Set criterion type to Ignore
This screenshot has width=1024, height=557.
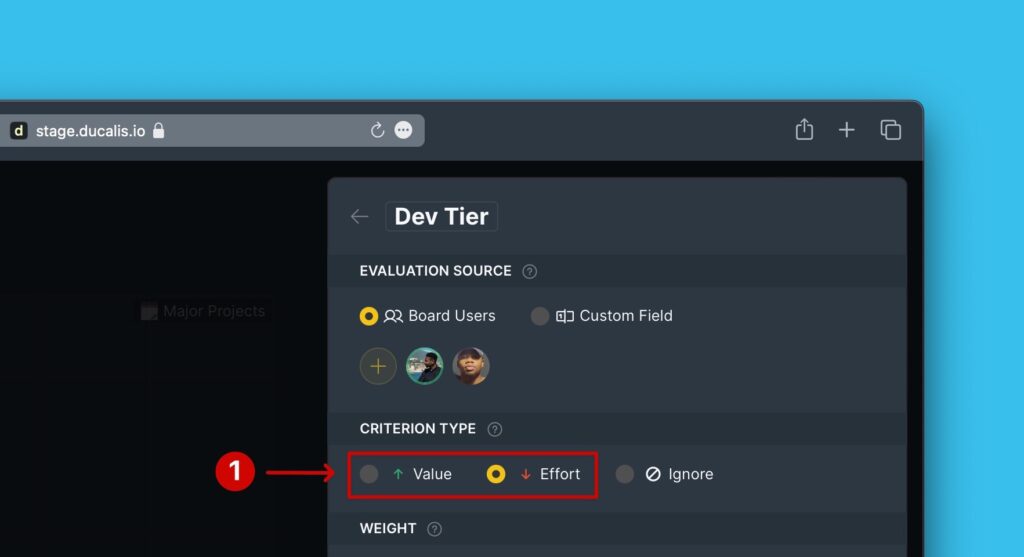pos(625,474)
